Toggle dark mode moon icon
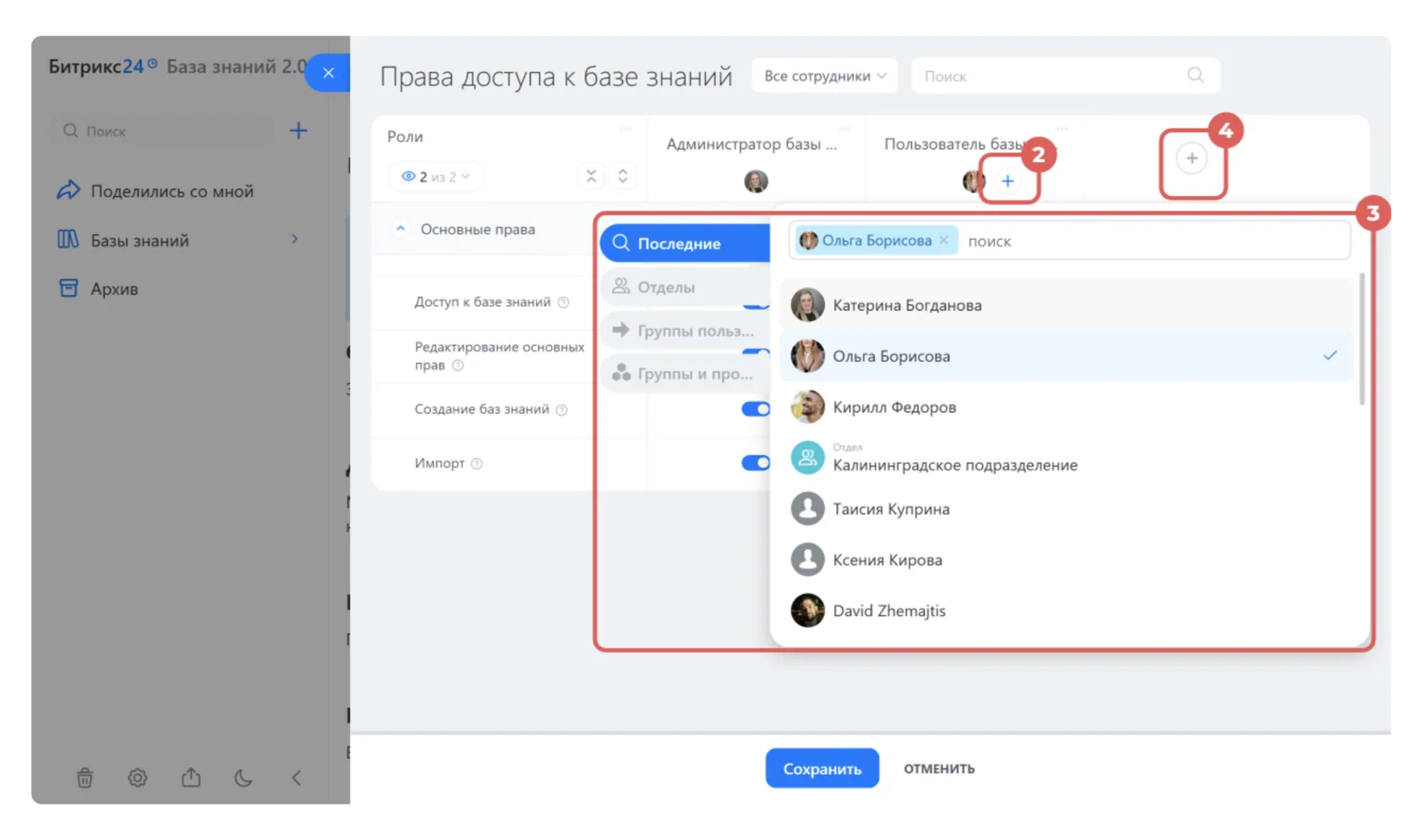The height and width of the screenshot is (840, 1420). coord(243,777)
